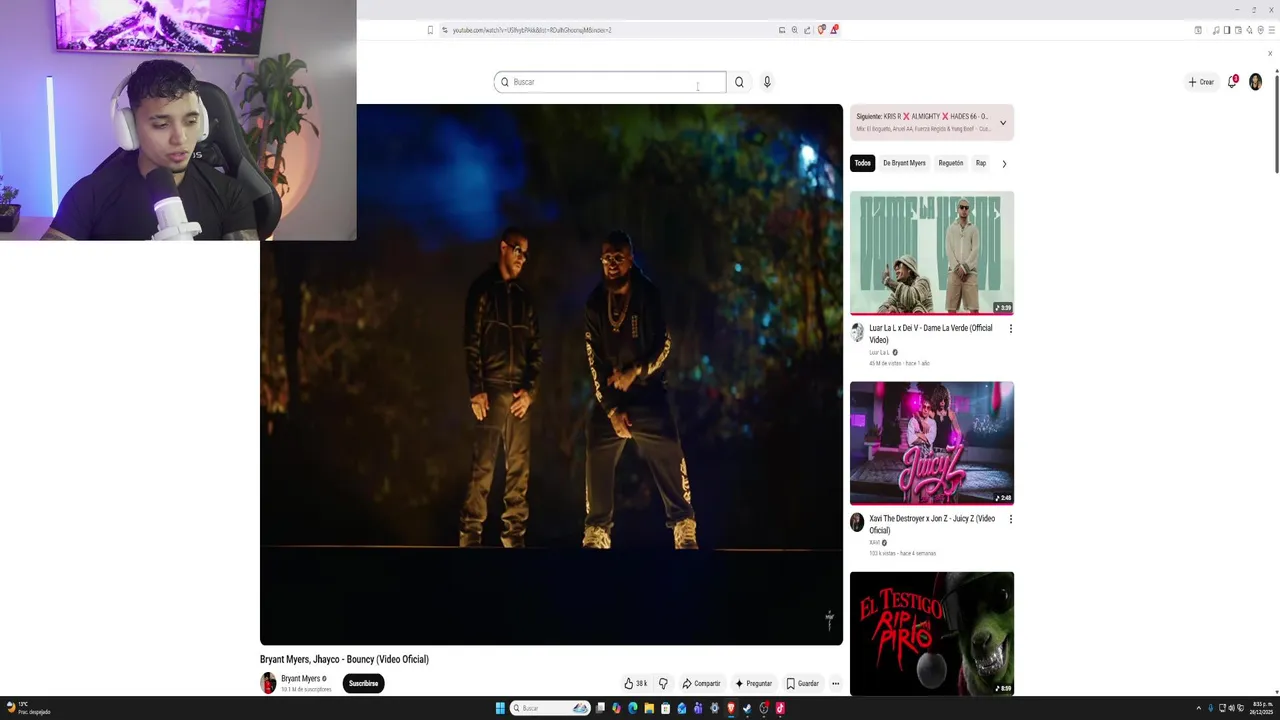Screen dimensions: 1280x720
Task: Like the video with thumbs up
Action: pyautogui.click(x=635, y=684)
